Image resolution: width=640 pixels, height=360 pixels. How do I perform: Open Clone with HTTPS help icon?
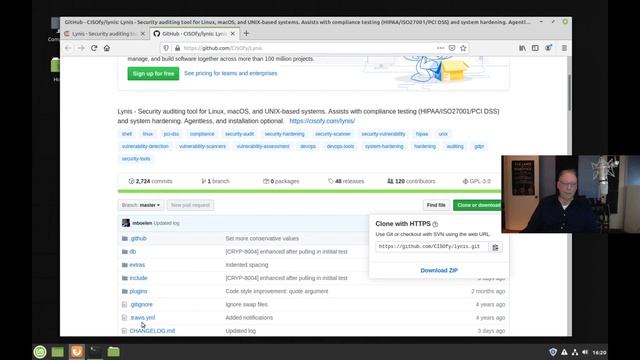point(435,224)
